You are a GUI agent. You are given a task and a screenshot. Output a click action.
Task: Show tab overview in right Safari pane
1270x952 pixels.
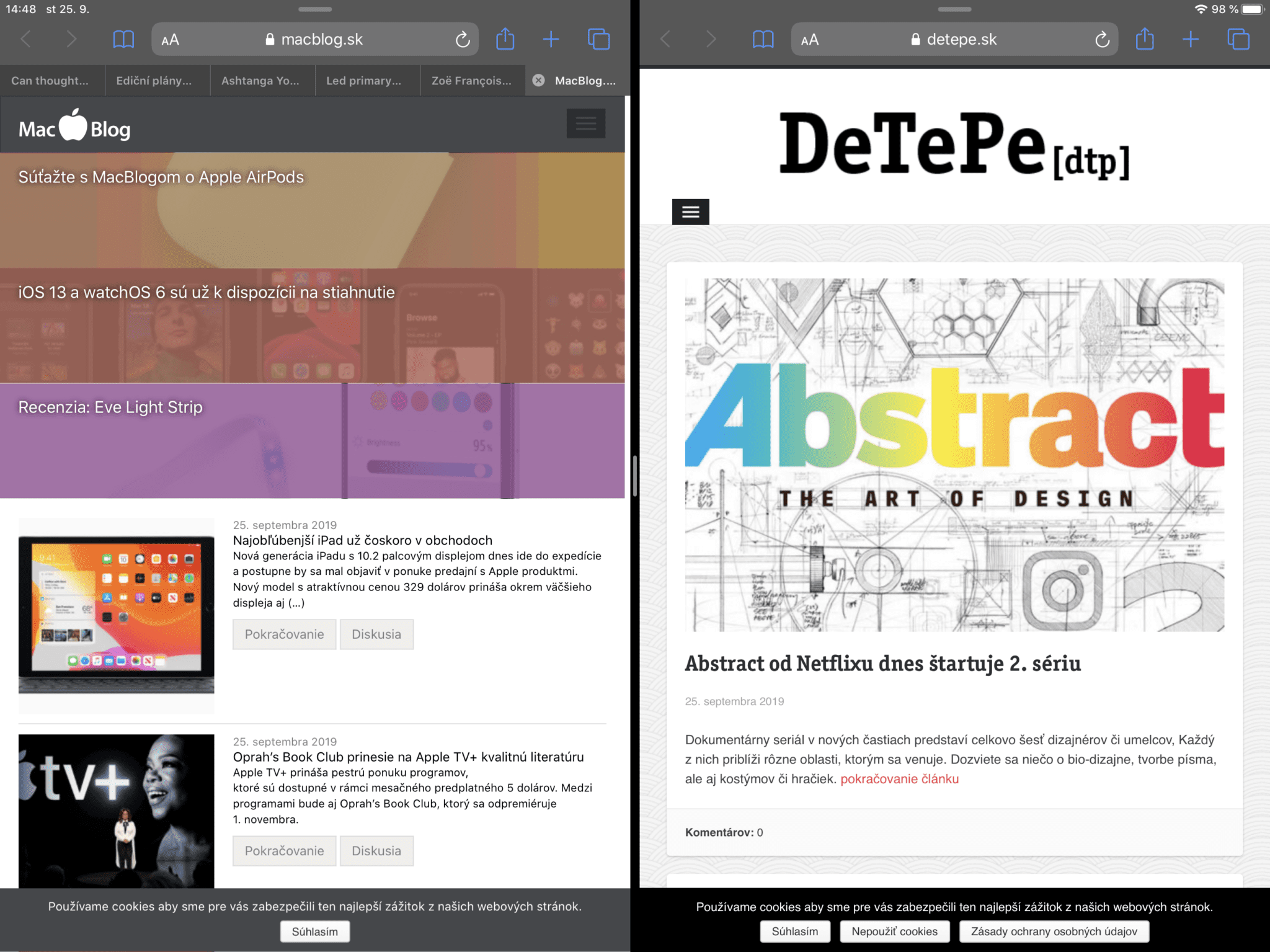pyautogui.click(x=1238, y=40)
